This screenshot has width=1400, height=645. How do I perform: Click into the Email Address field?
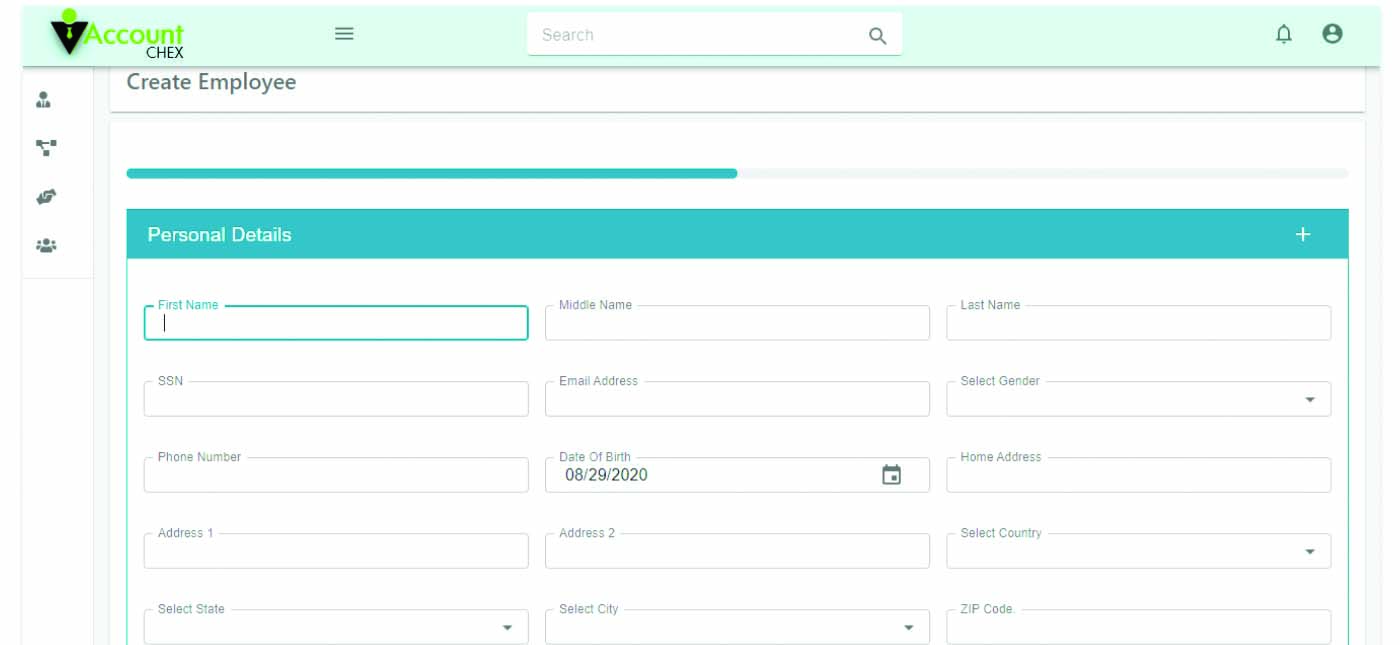coord(737,399)
